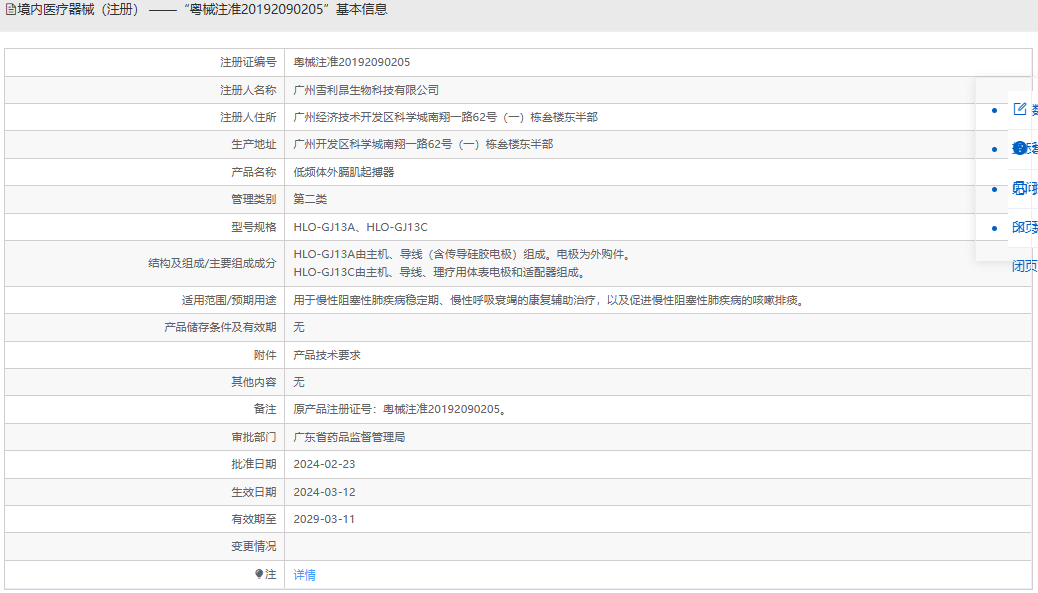1038x593 pixels.
Task: Click effective date 2024-03-12
Action: [324, 492]
